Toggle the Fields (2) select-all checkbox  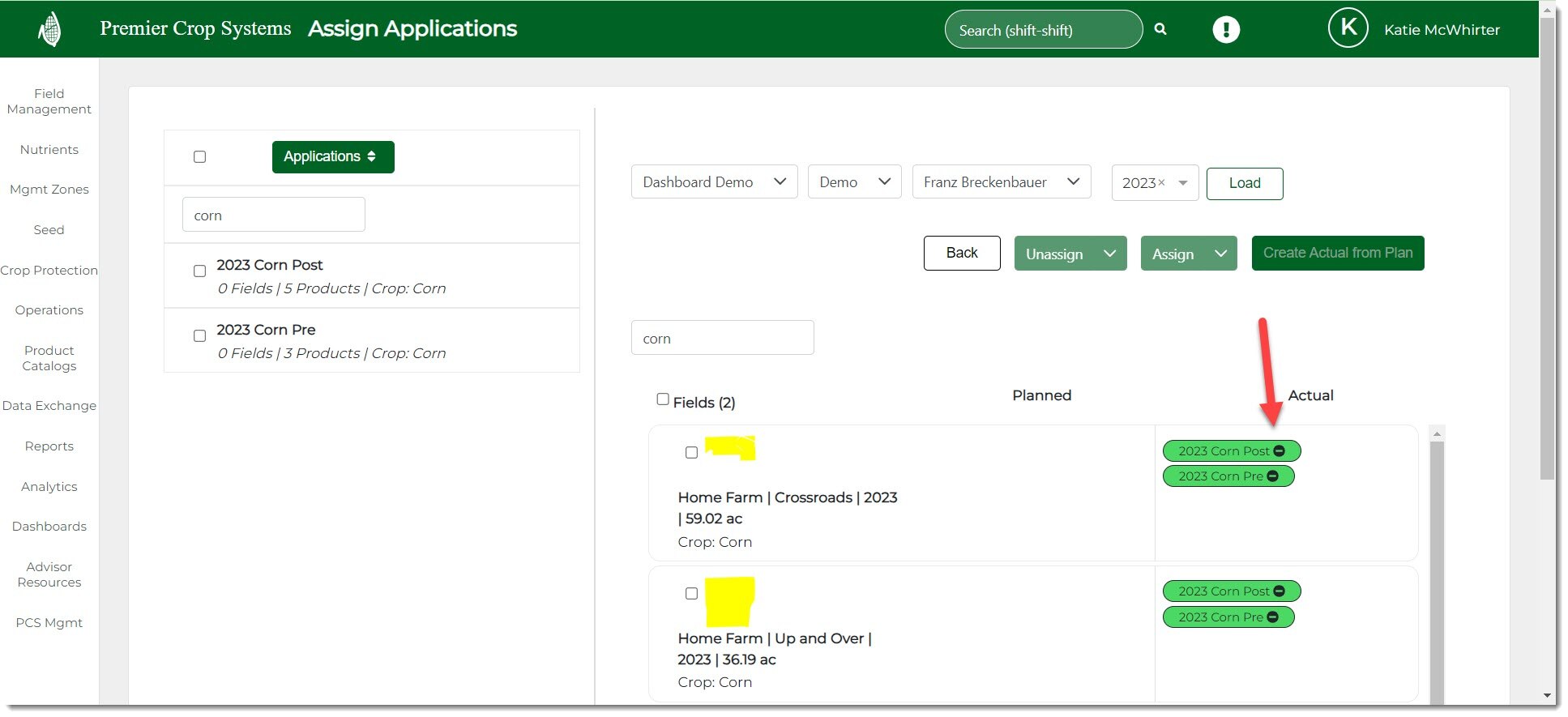663,399
